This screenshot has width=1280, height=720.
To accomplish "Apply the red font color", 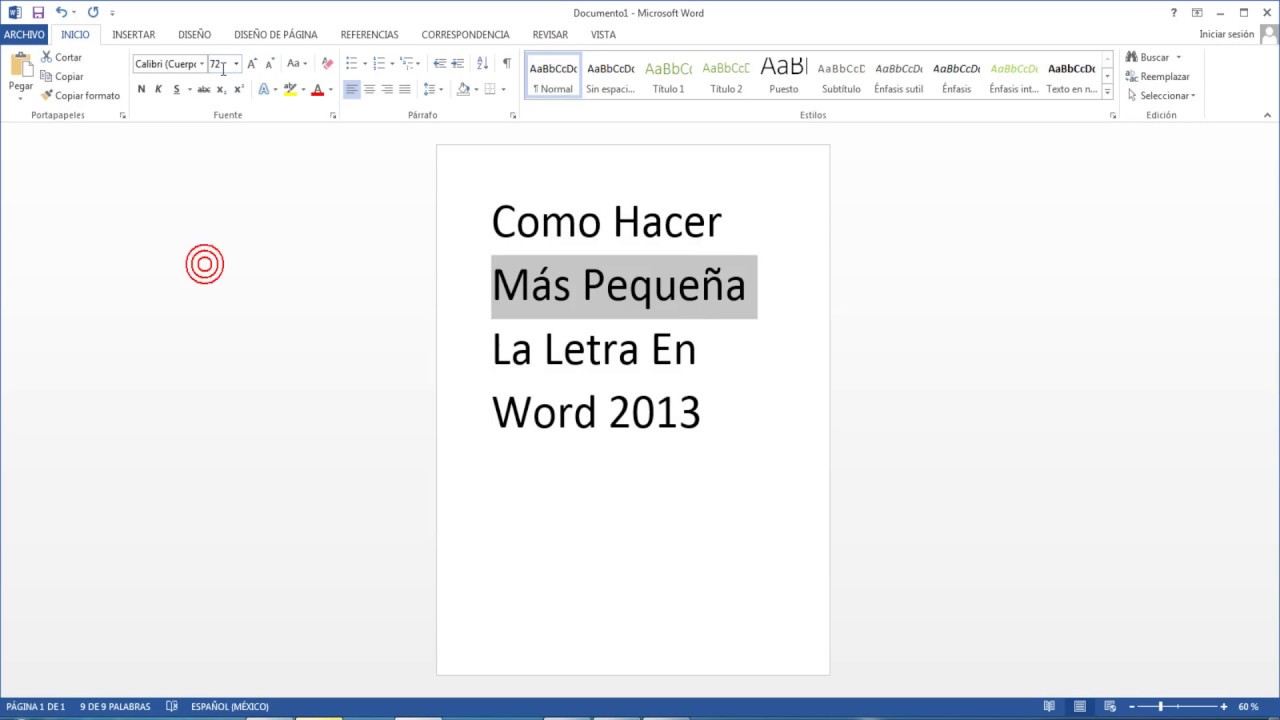I will tap(318, 90).
